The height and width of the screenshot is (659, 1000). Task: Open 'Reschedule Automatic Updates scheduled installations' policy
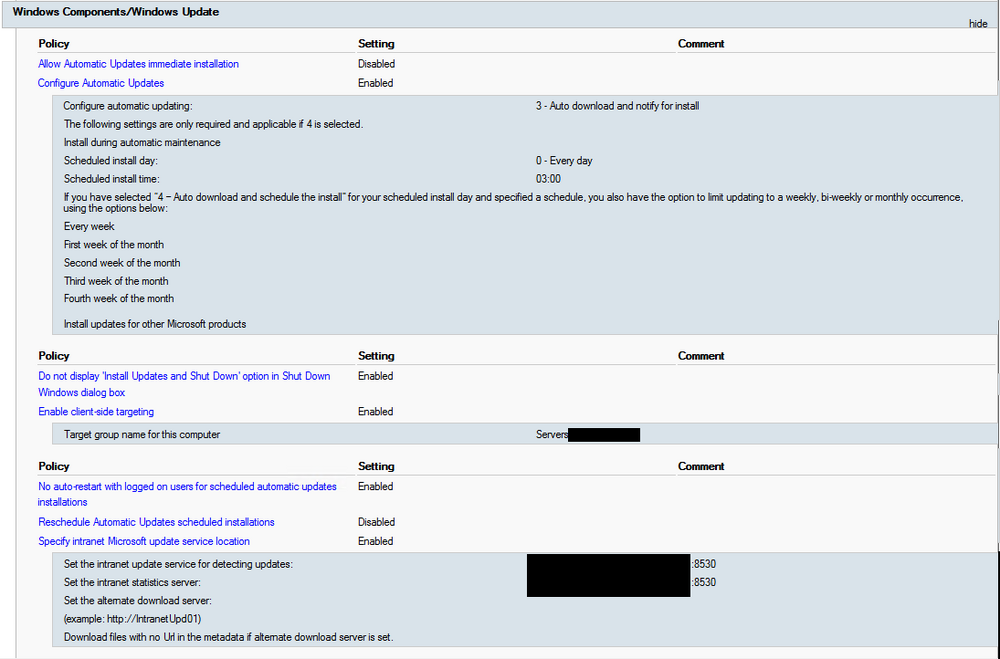tap(156, 522)
